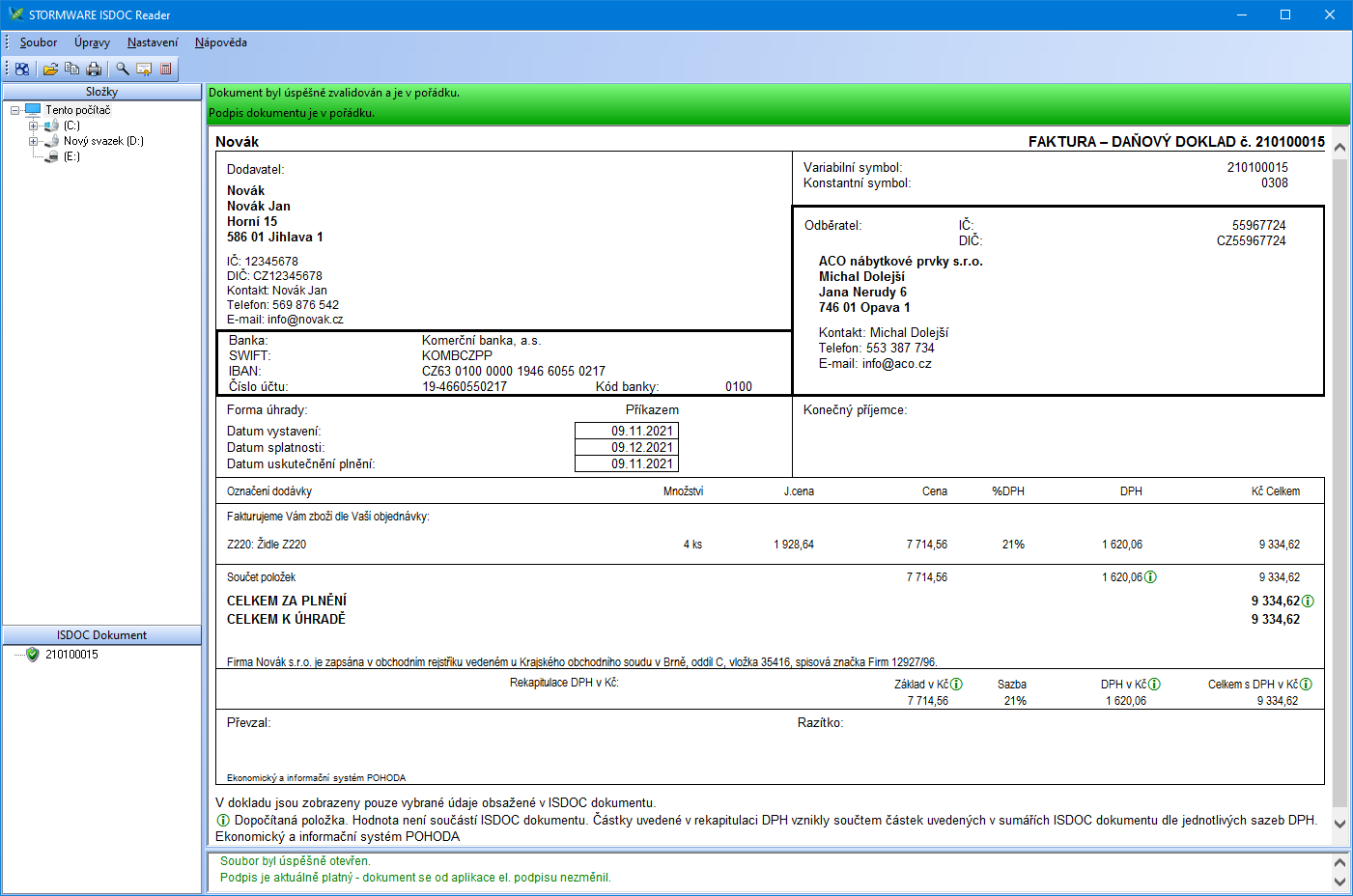
Task: Print the invoice using the printer icon
Action: click(94, 69)
